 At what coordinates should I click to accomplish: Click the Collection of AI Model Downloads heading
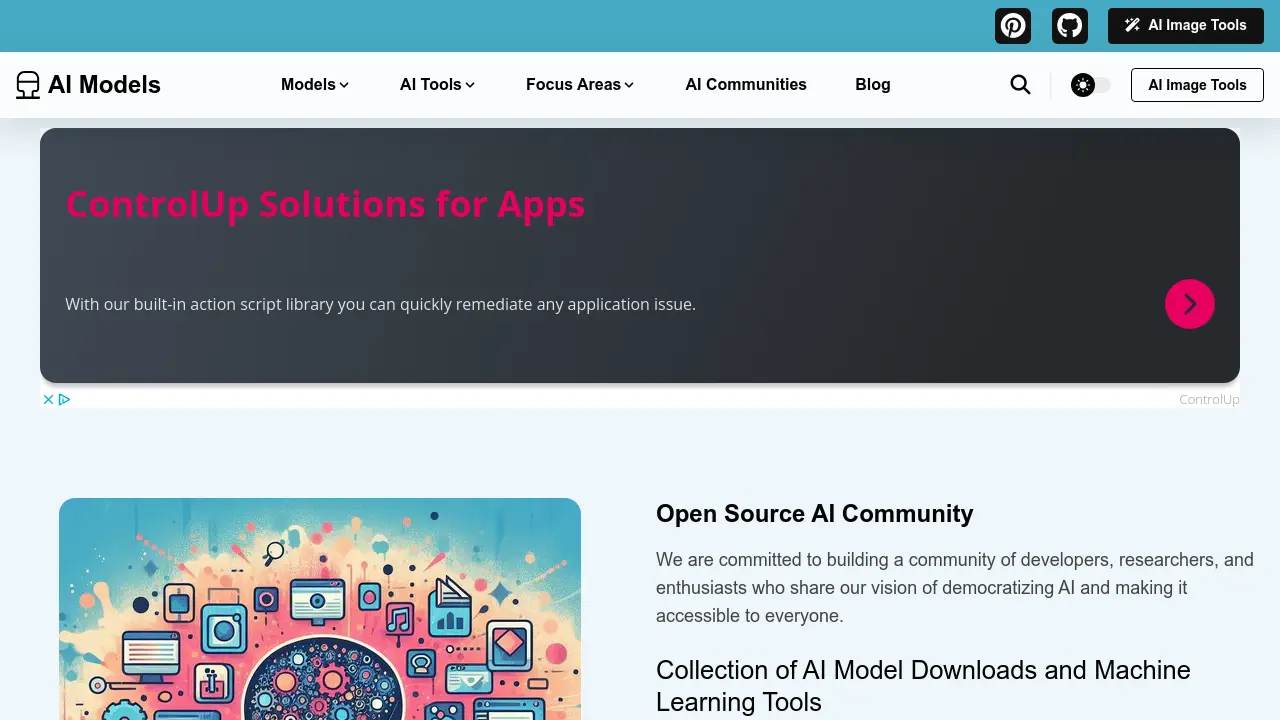coord(923,686)
